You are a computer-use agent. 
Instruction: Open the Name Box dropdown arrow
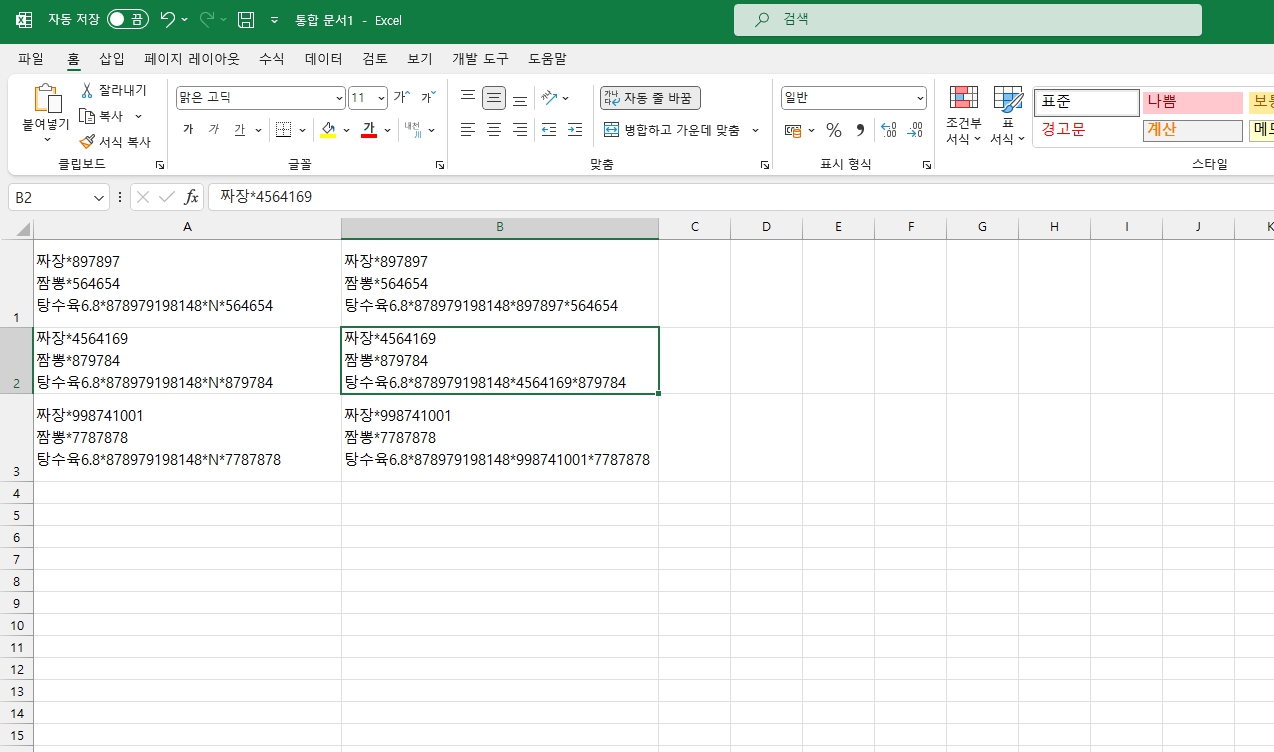click(99, 198)
